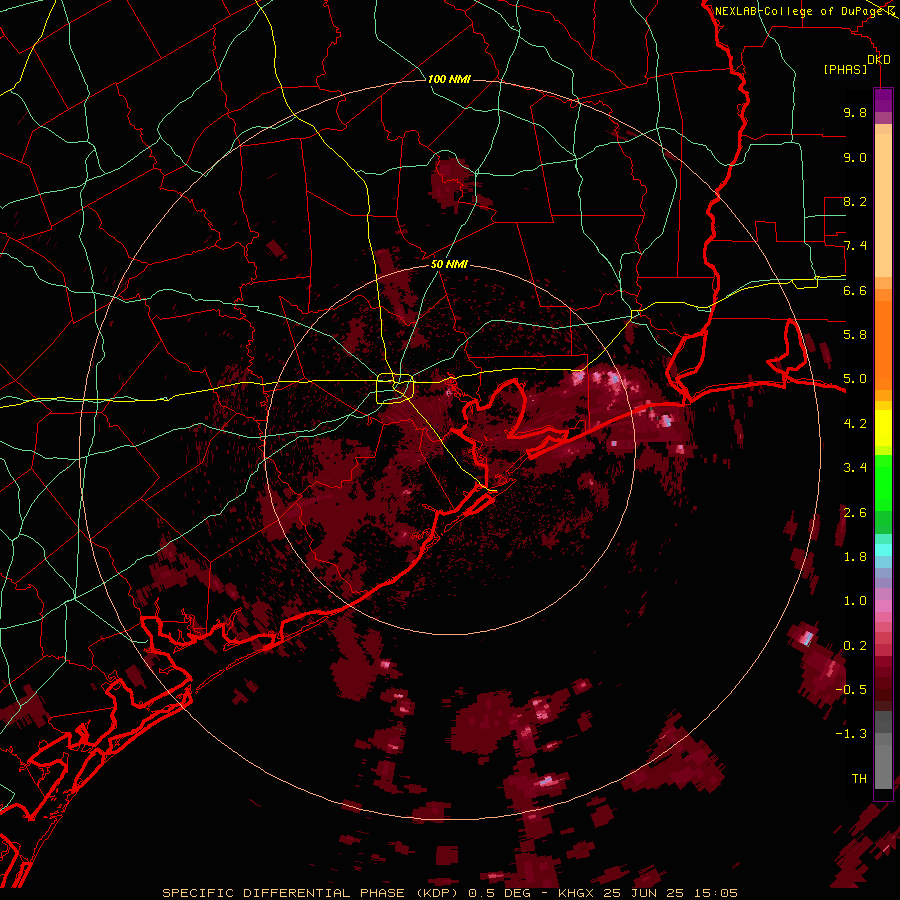Image resolution: width=900 pixels, height=900 pixels.
Task: Click the -0.5 value on the color scale
Action: [851, 690]
